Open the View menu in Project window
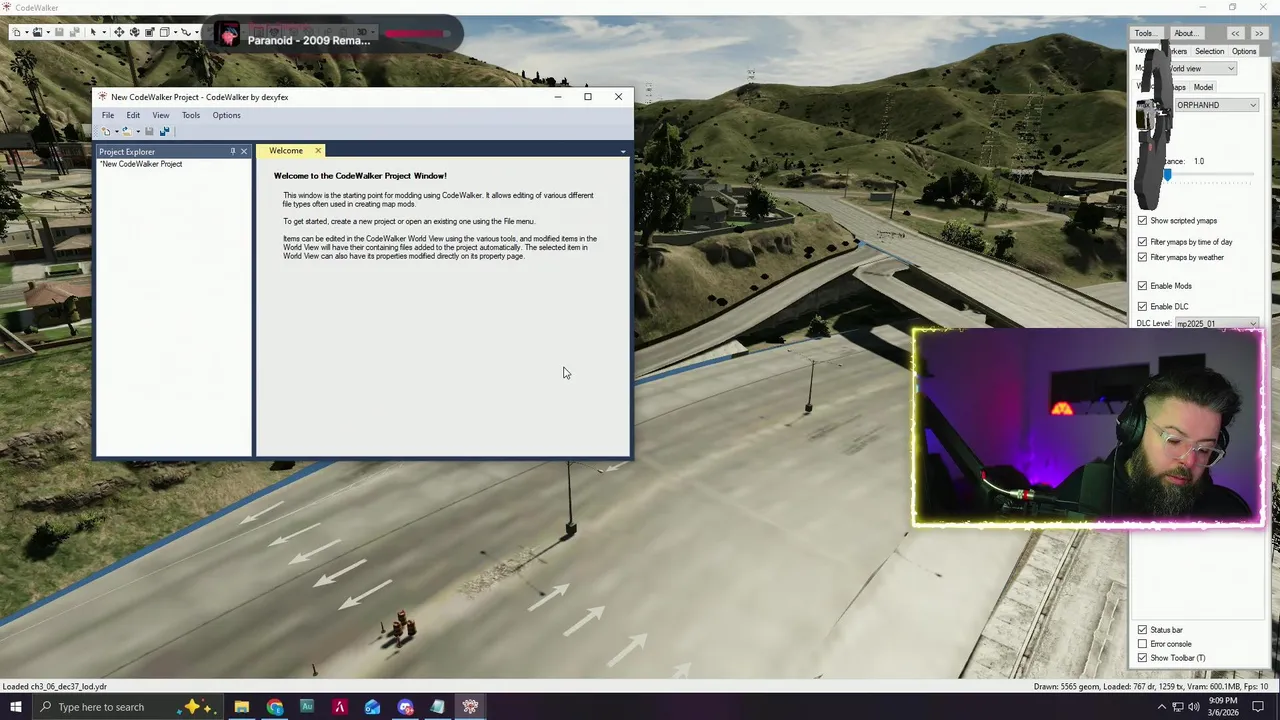 coord(160,115)
